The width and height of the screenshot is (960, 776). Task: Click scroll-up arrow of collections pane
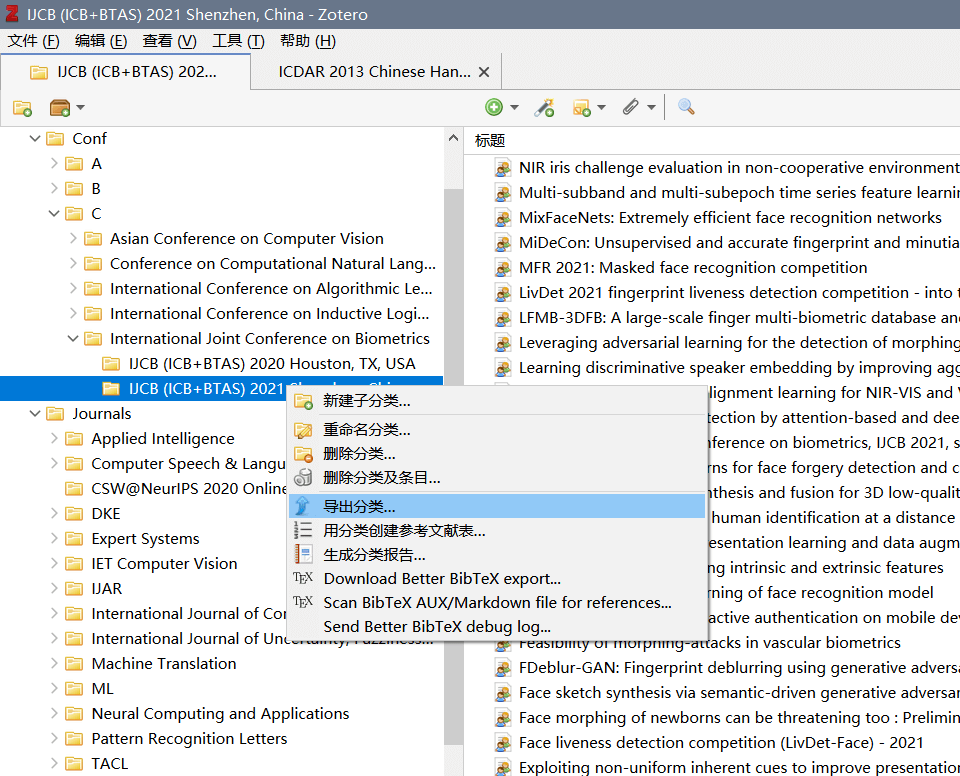(453, 138)
